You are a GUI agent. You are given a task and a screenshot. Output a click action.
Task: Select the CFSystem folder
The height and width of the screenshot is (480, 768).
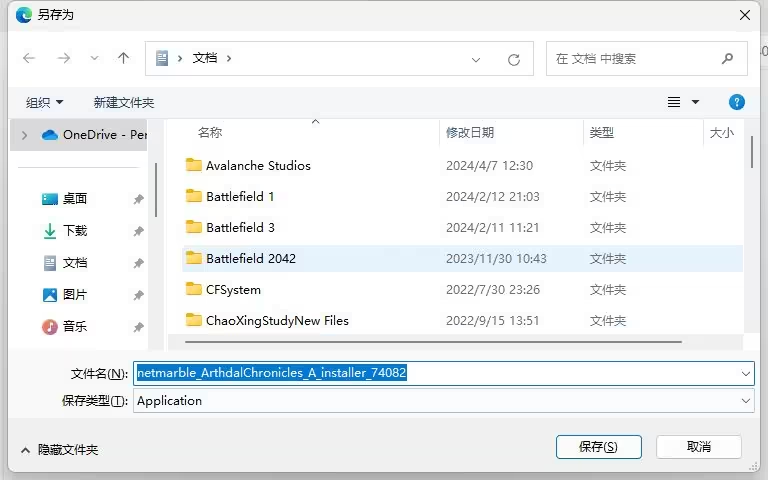(x=233, y=289)
